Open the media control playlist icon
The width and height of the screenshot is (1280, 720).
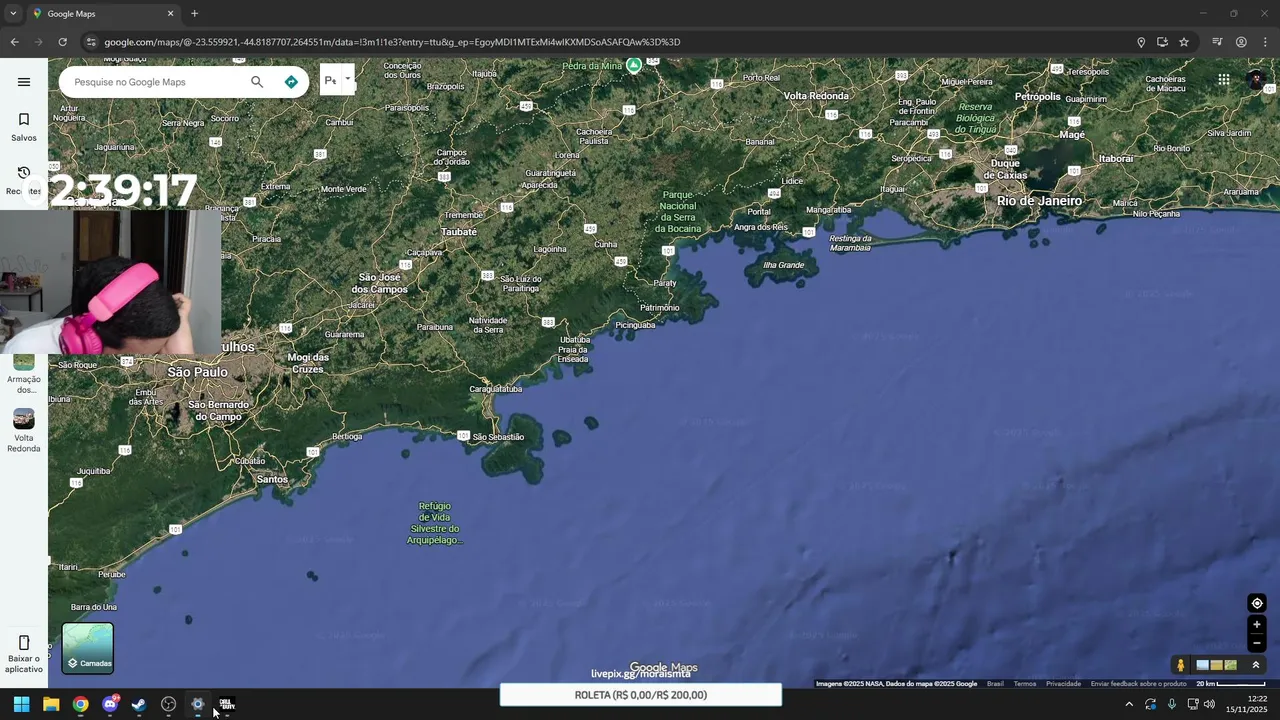[x=1217, y=42]
